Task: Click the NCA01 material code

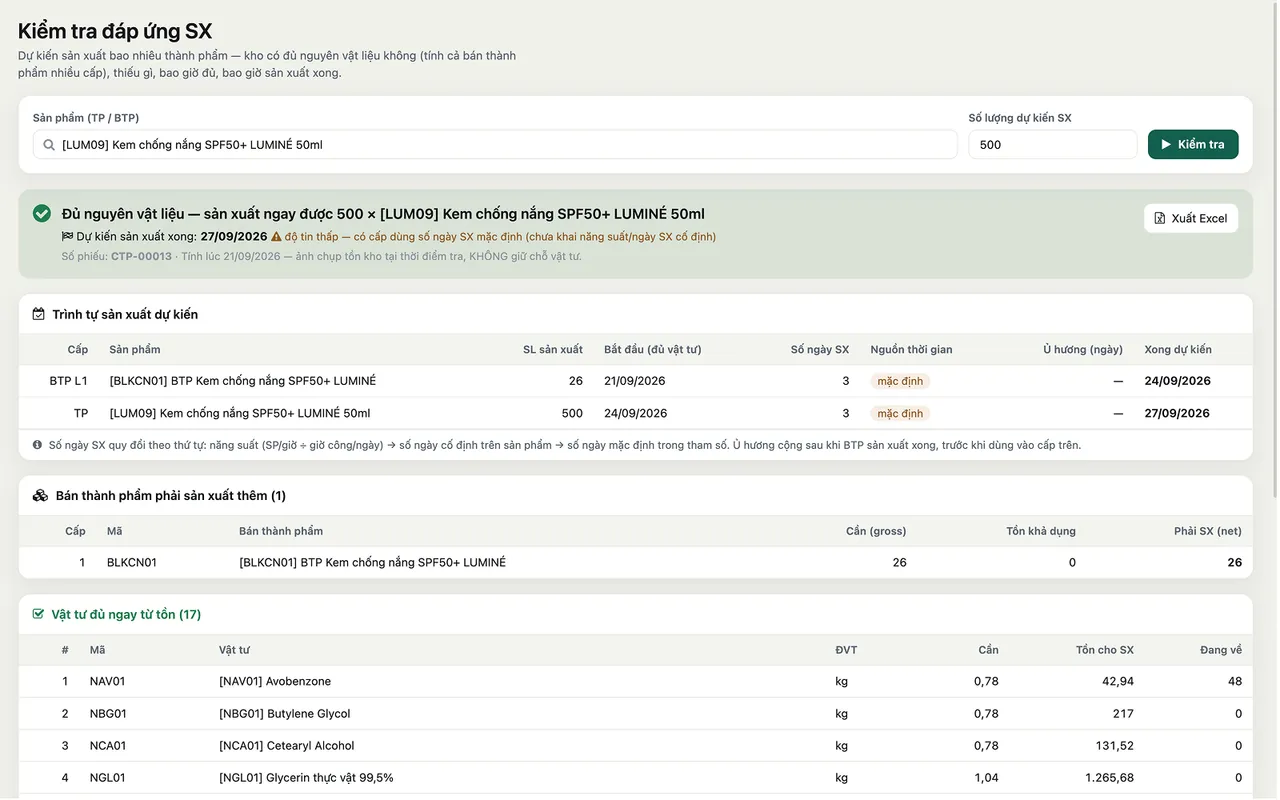Action: 108,746
